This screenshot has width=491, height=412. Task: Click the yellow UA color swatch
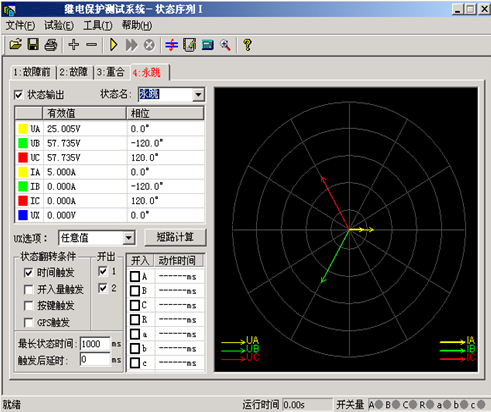(23, 129)
